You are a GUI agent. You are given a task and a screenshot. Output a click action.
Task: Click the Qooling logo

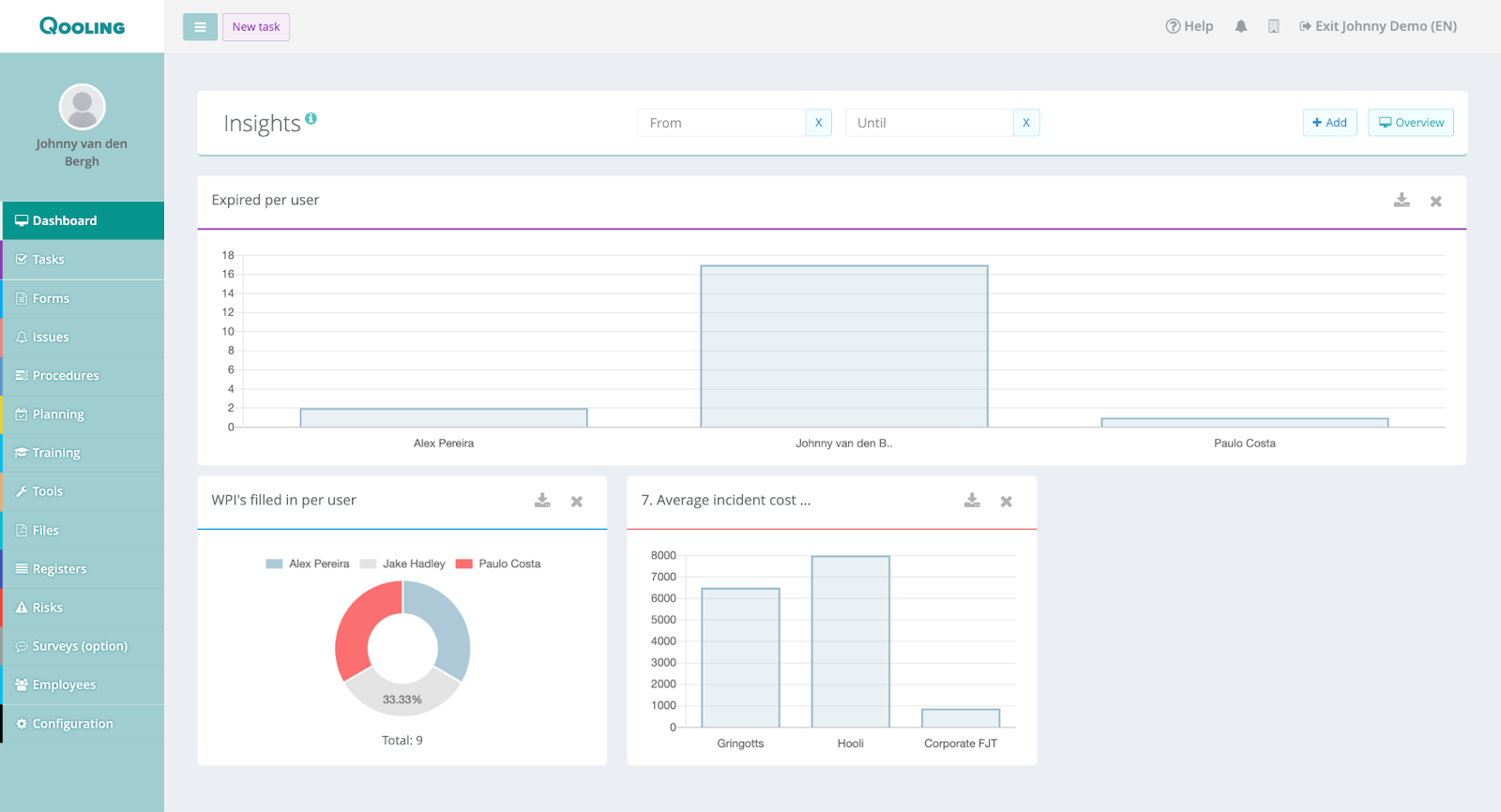pos(82,26)
